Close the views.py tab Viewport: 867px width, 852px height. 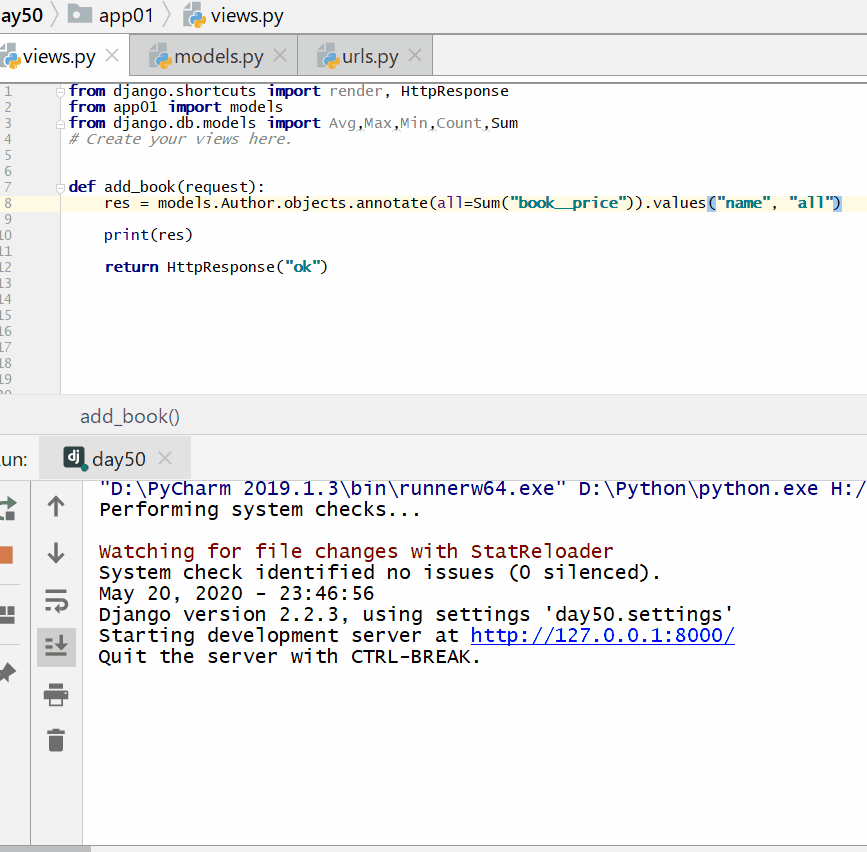[x=112, y=56]
